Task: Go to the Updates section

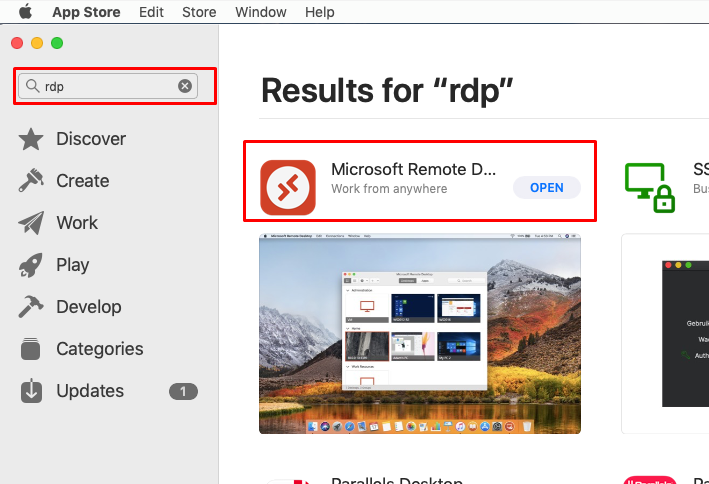Action: pos(90,391)
